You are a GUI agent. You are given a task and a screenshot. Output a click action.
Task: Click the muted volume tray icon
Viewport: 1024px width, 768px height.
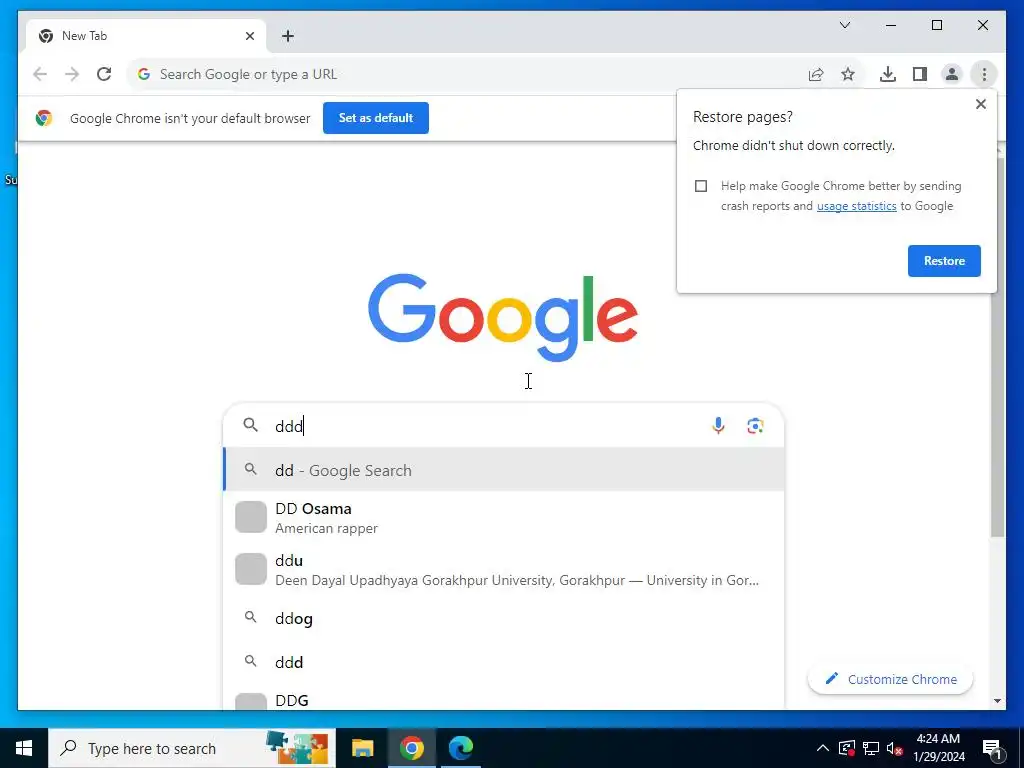pos(895,748)
